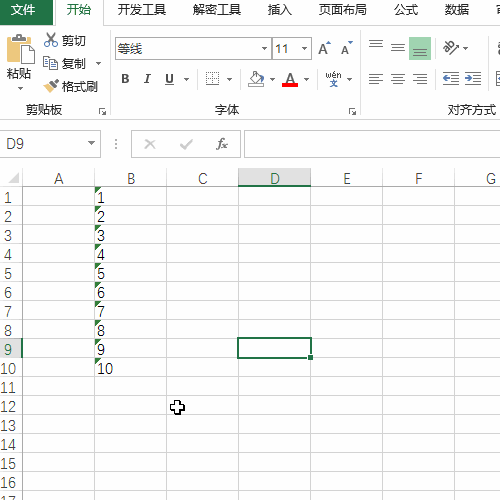Increase font size with large A icon
Viewport: 500px width, 500px height.
(324, 49)
